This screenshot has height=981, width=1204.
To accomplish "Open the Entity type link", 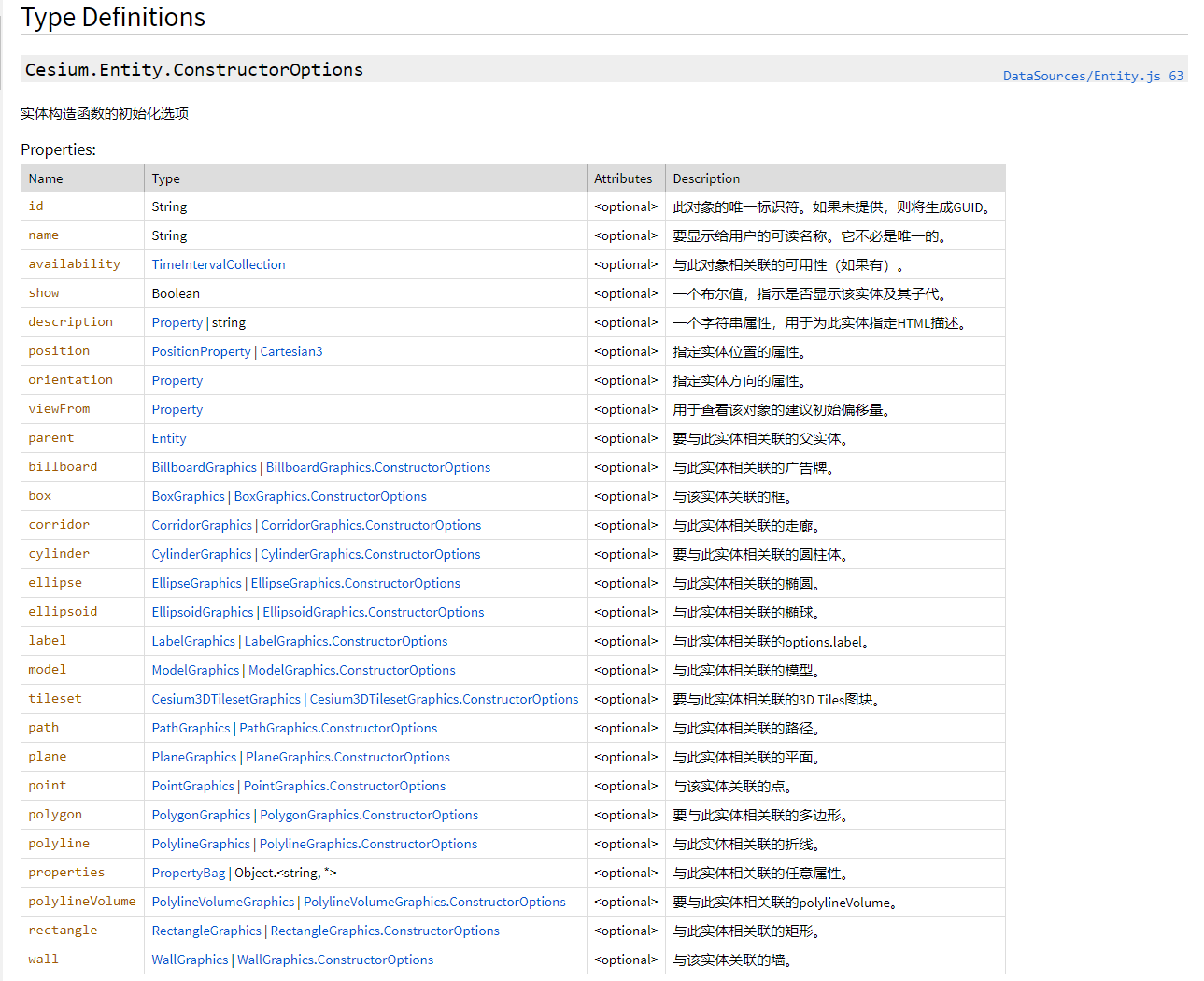I will click(169, 438).
